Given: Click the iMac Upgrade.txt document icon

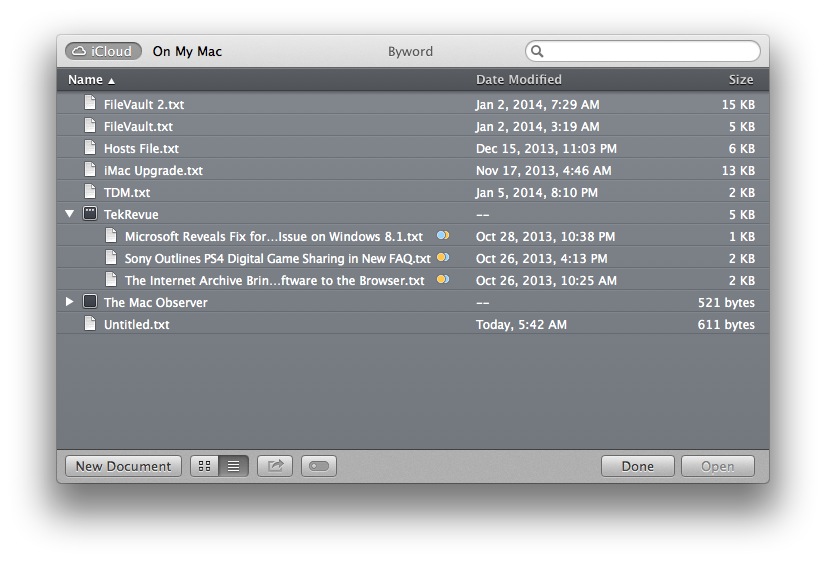Looking at the screenshot, I should 90,169.
